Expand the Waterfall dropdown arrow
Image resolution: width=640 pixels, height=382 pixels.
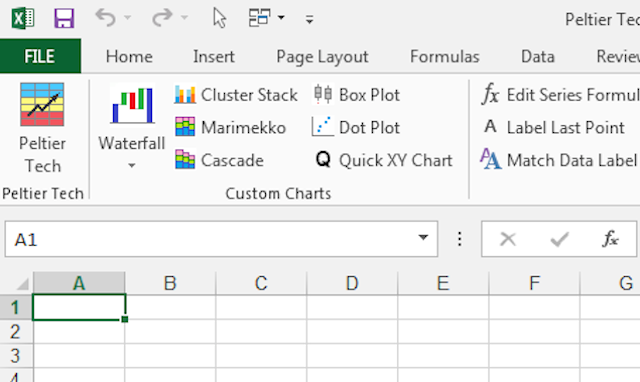(131, 166)
